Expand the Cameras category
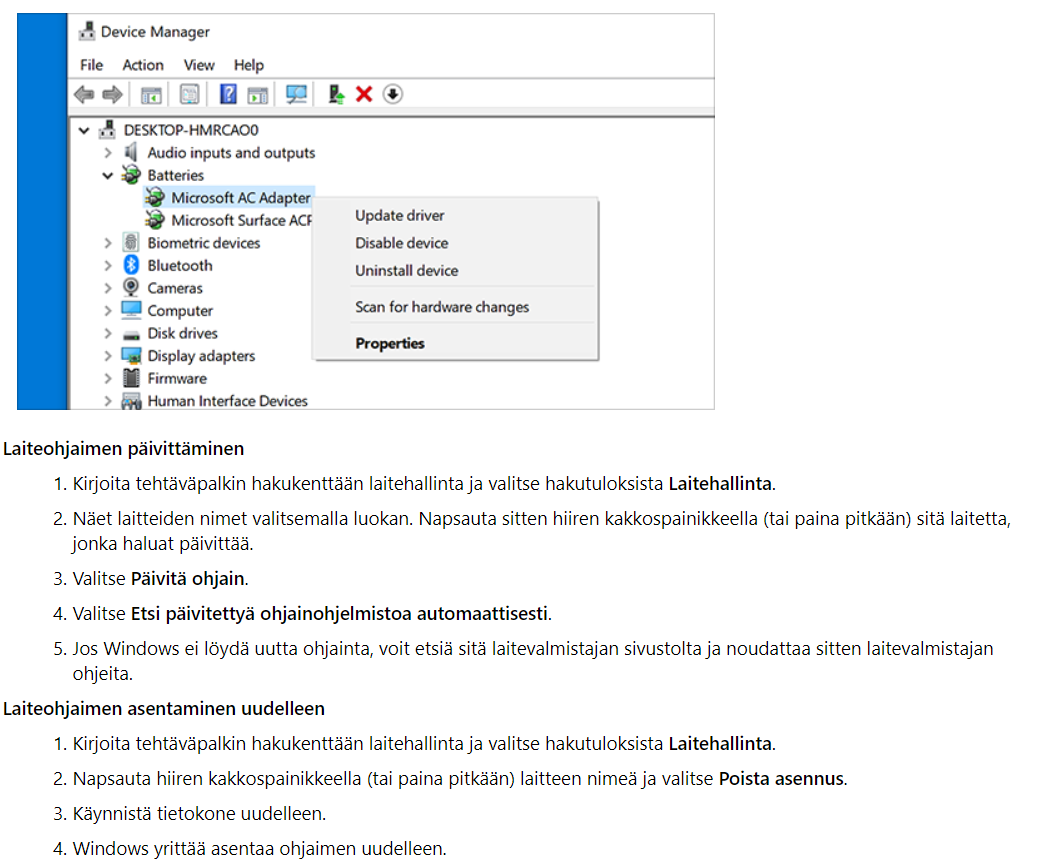Viewport: 1044px width, 868px height. 108,288
